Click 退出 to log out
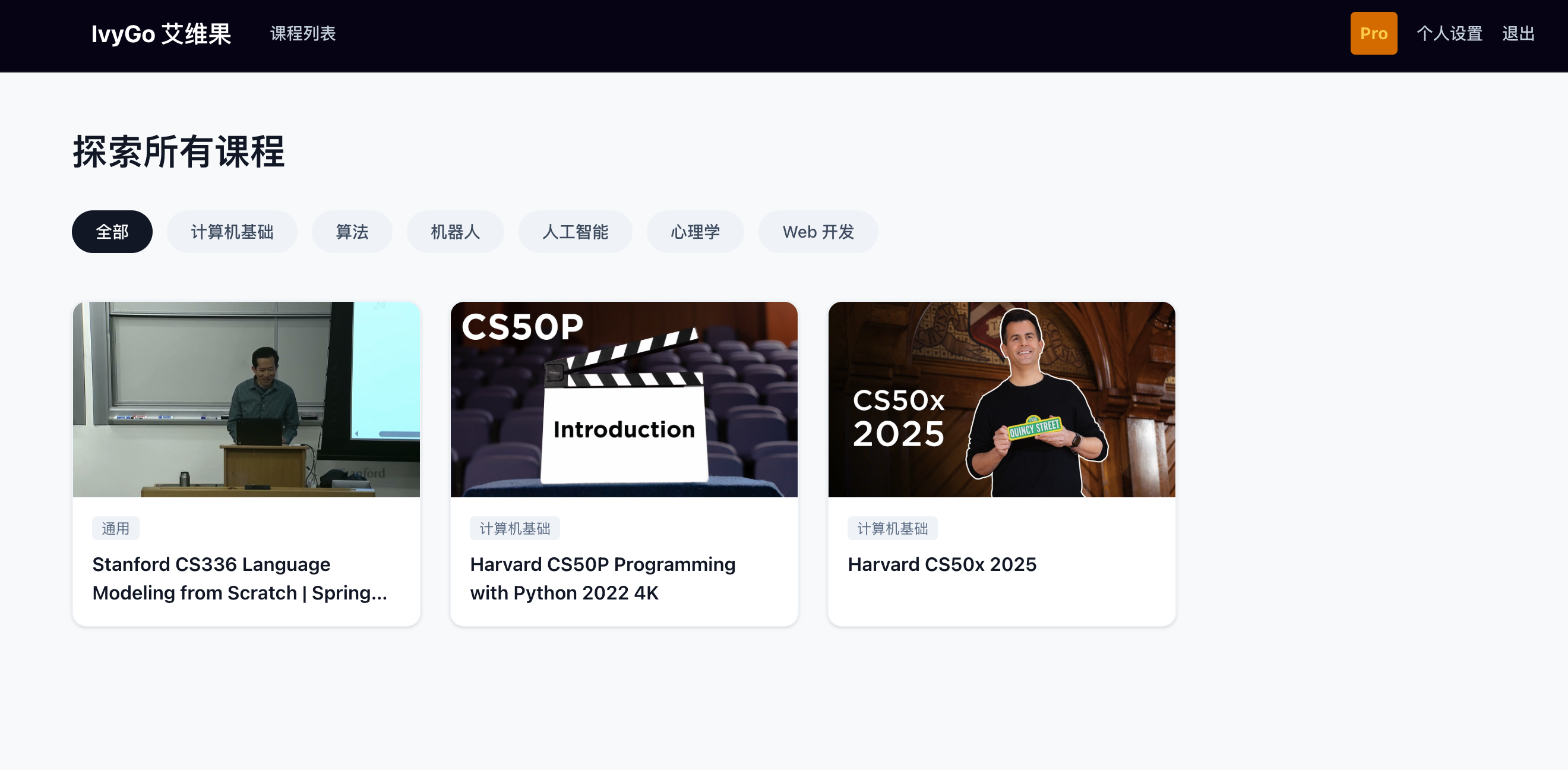1568x770 pixels. click(x=1518, y=33)
